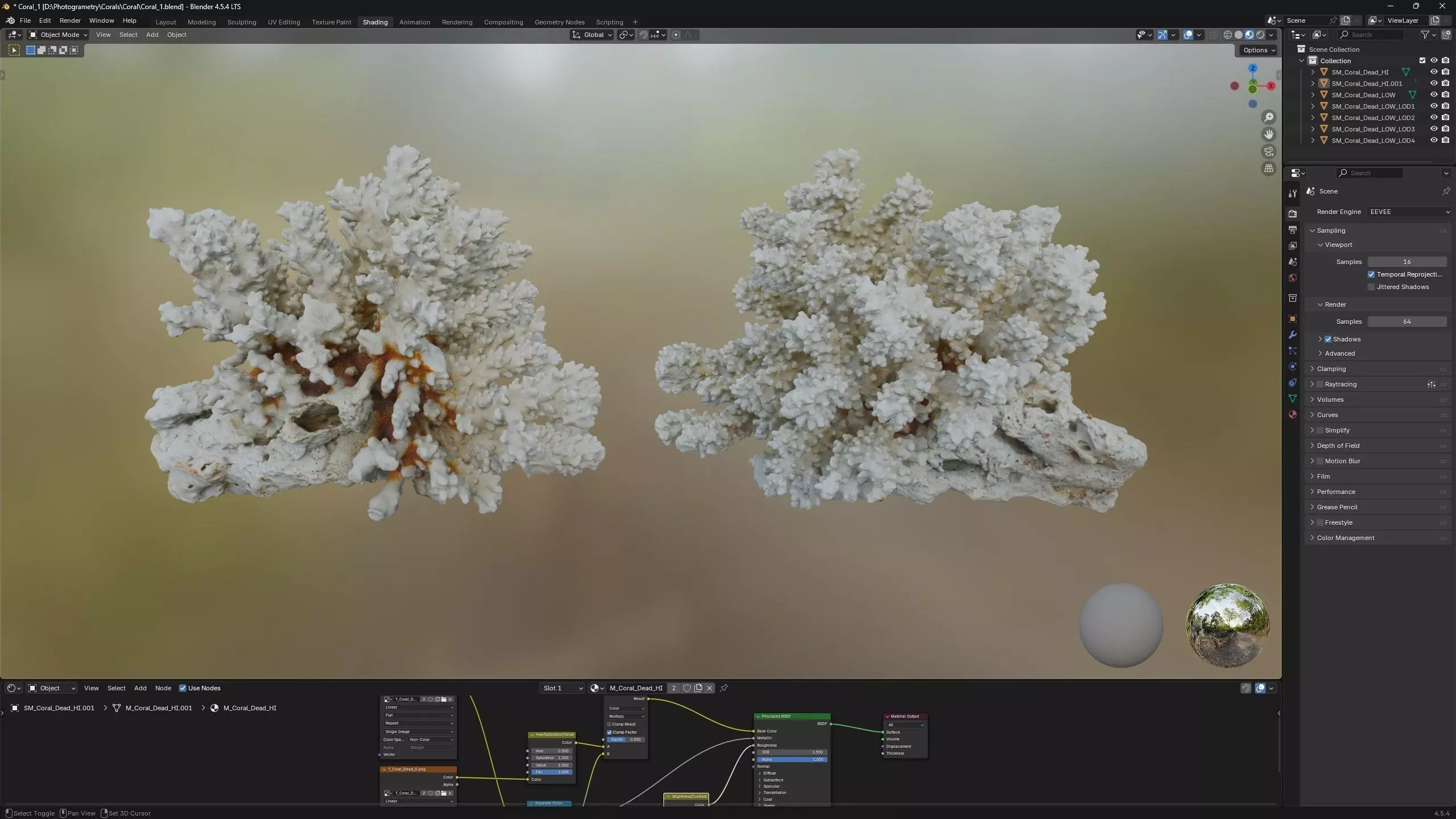Enable Jittered Shadows checkbox
The width and height of the screenshot is (1456, 819).
(1371, 287)
